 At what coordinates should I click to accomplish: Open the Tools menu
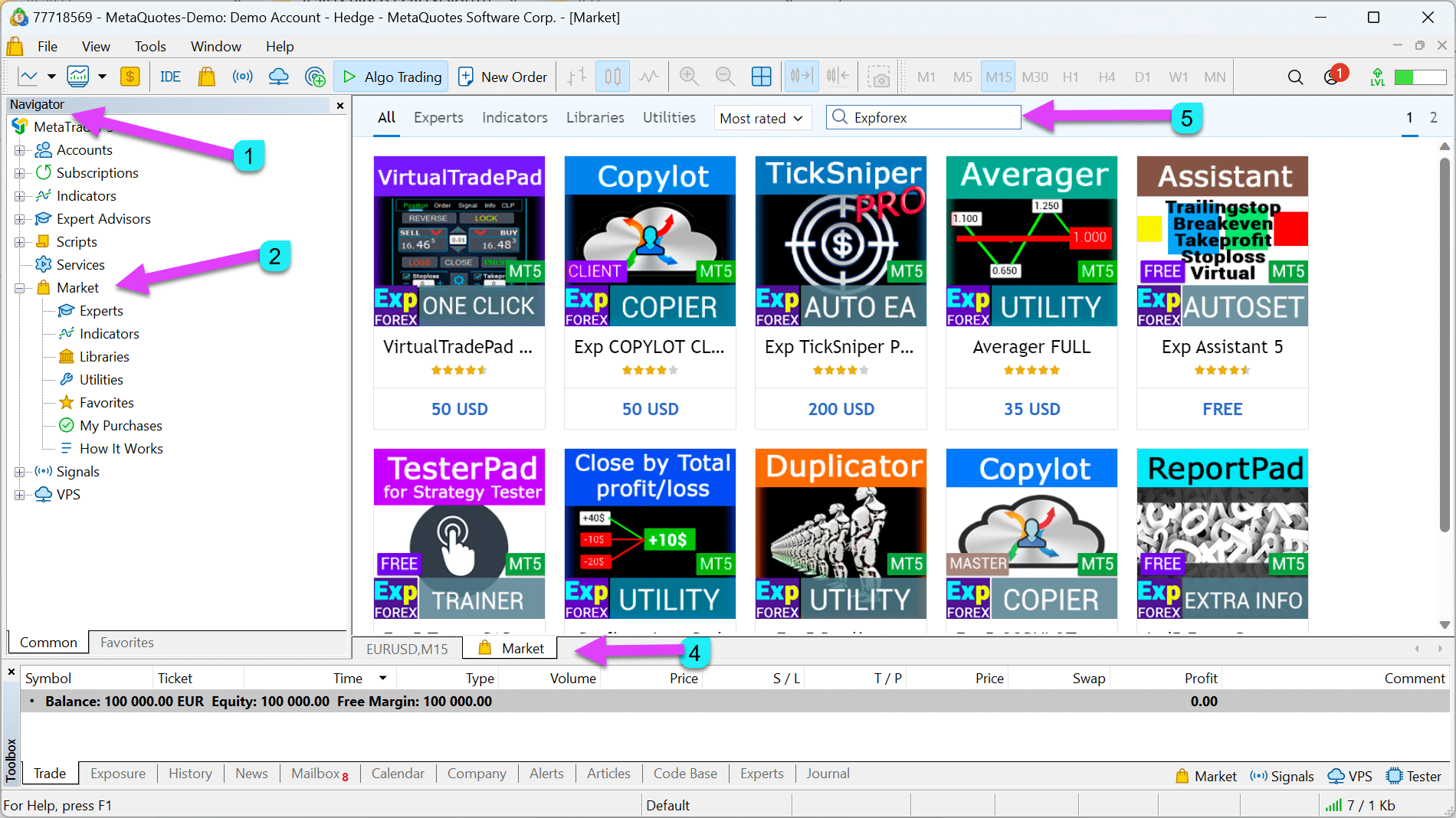point(150,47)
